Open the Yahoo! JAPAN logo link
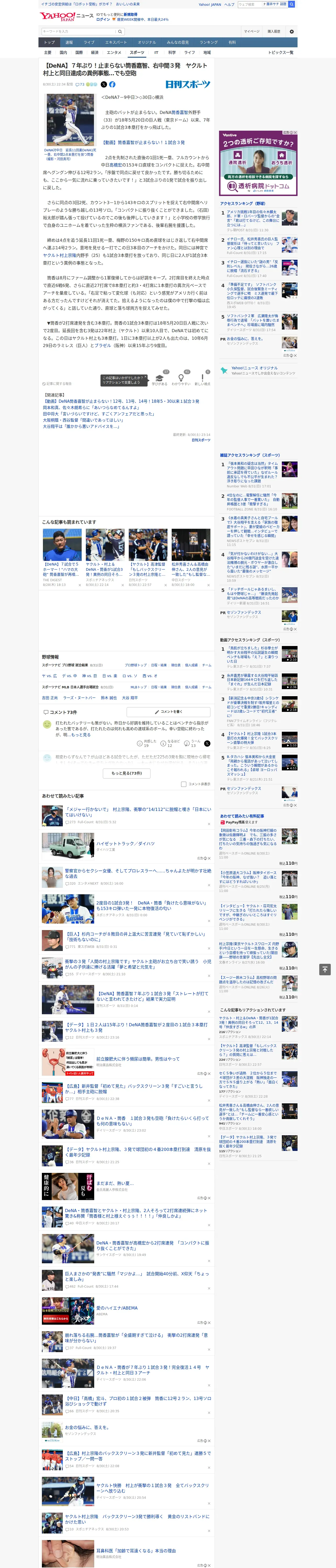 tap(57, 16)
